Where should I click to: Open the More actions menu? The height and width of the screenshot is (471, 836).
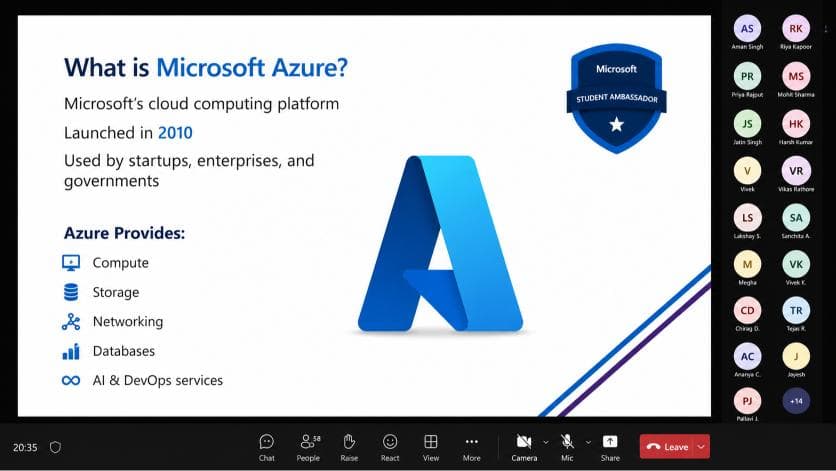pos(471,447)
